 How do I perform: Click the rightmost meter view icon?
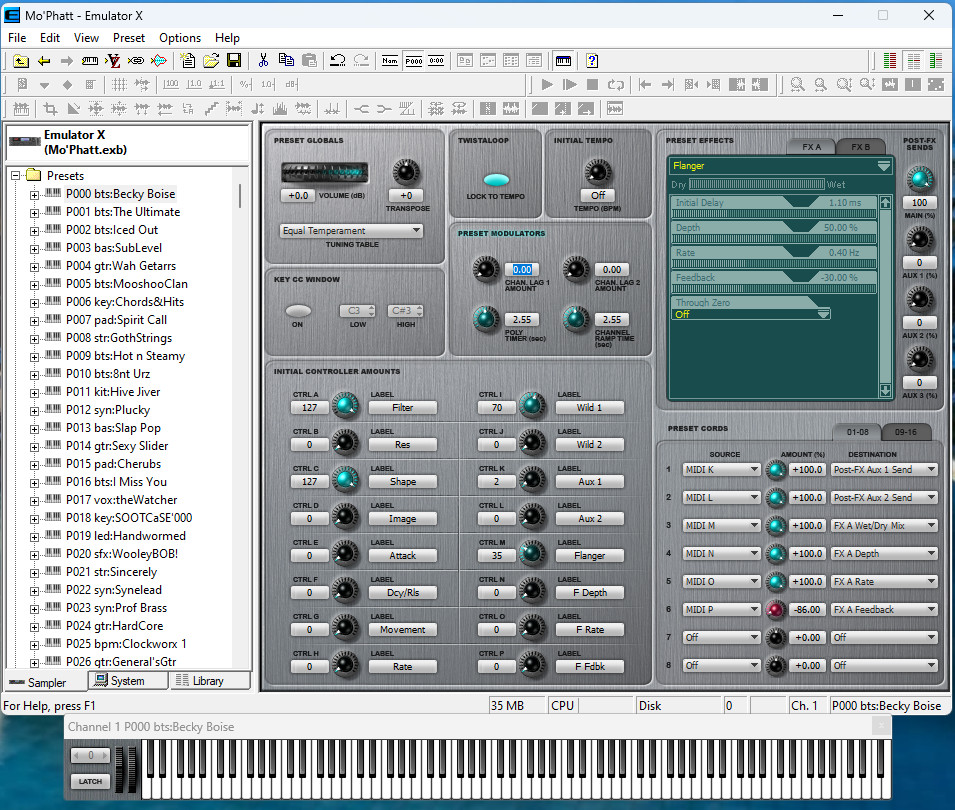coord(936,61)
